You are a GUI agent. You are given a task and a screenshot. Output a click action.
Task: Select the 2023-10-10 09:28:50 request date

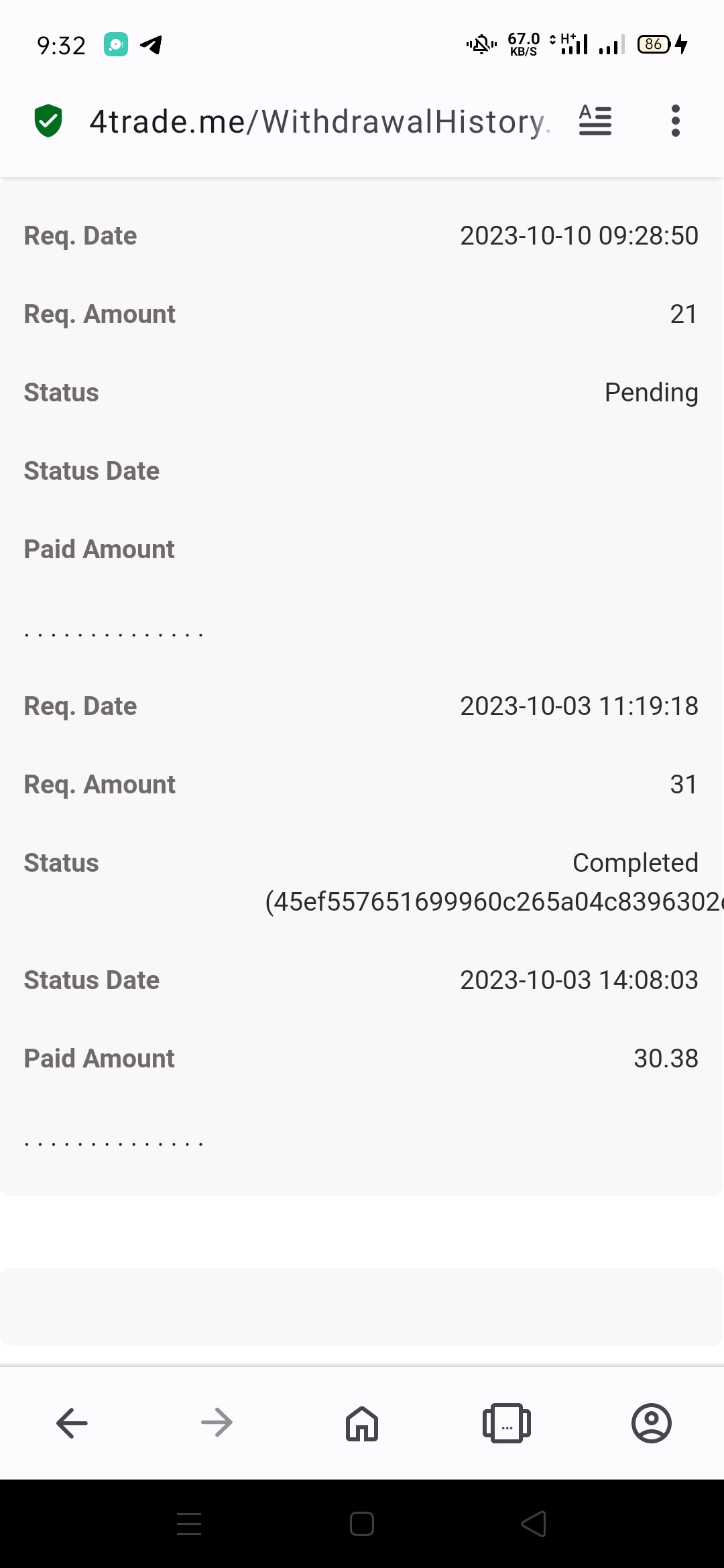click(x=579, y=236)
